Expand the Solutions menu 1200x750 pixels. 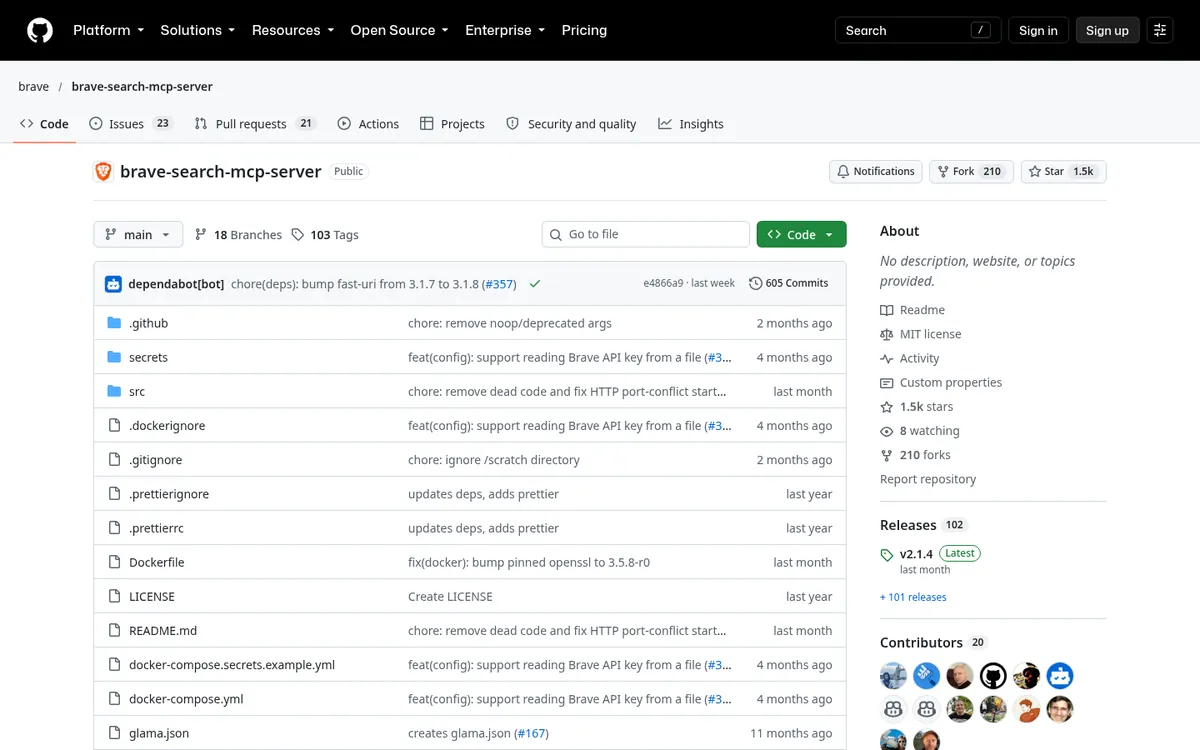coord(198,30)
